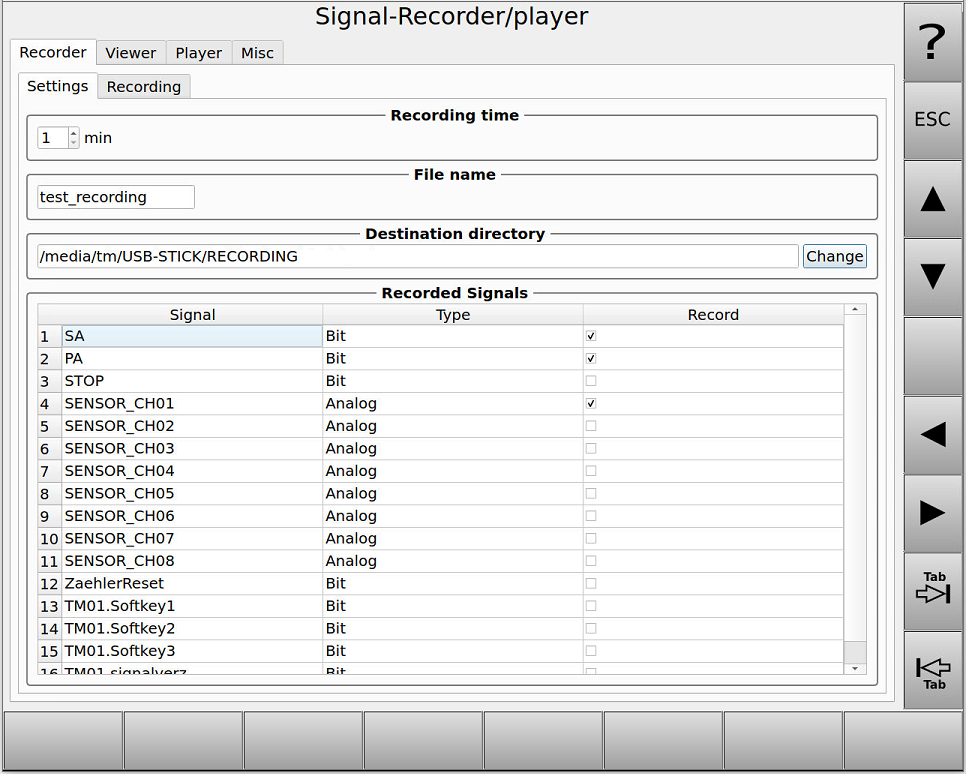Image resolution: width=966 pixels, height=774 pixels.
Task: Switch to the Player tab
Action: [x=198, y=52]
